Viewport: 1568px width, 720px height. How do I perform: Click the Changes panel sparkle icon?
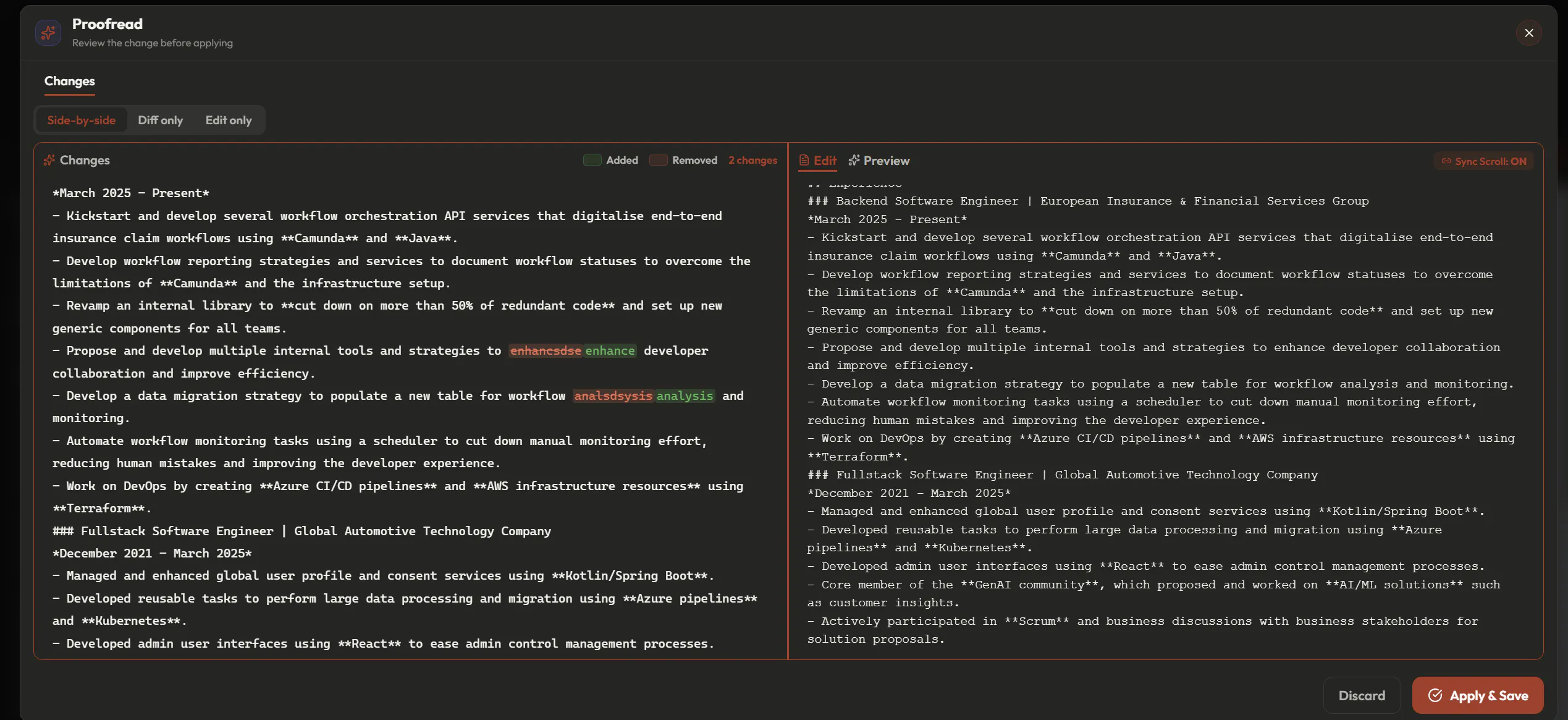pos(49,160)
